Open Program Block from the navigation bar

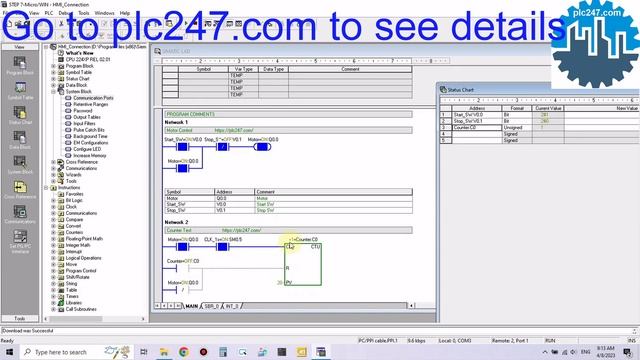tap(20, 65)
